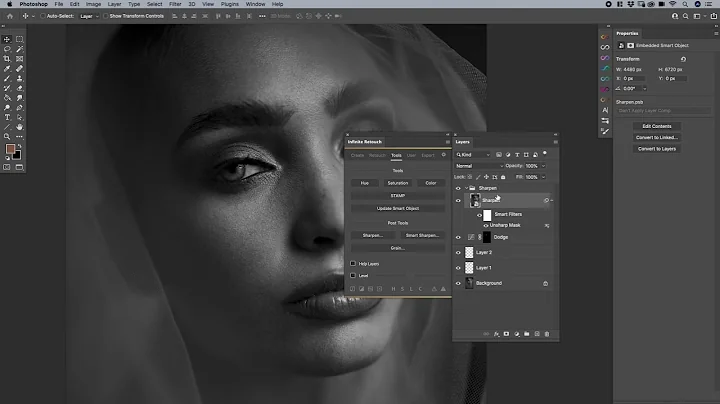Select the Eraser tool
Viewport: 720px width, 404px height.
(x=19, y=88)
